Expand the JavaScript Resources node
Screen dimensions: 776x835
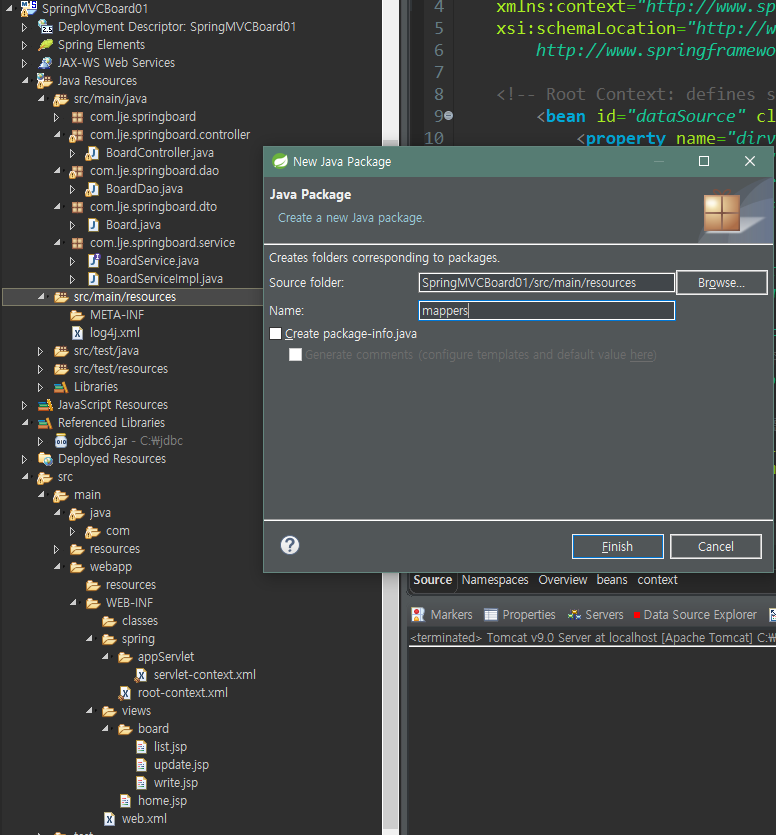[24, 405]
